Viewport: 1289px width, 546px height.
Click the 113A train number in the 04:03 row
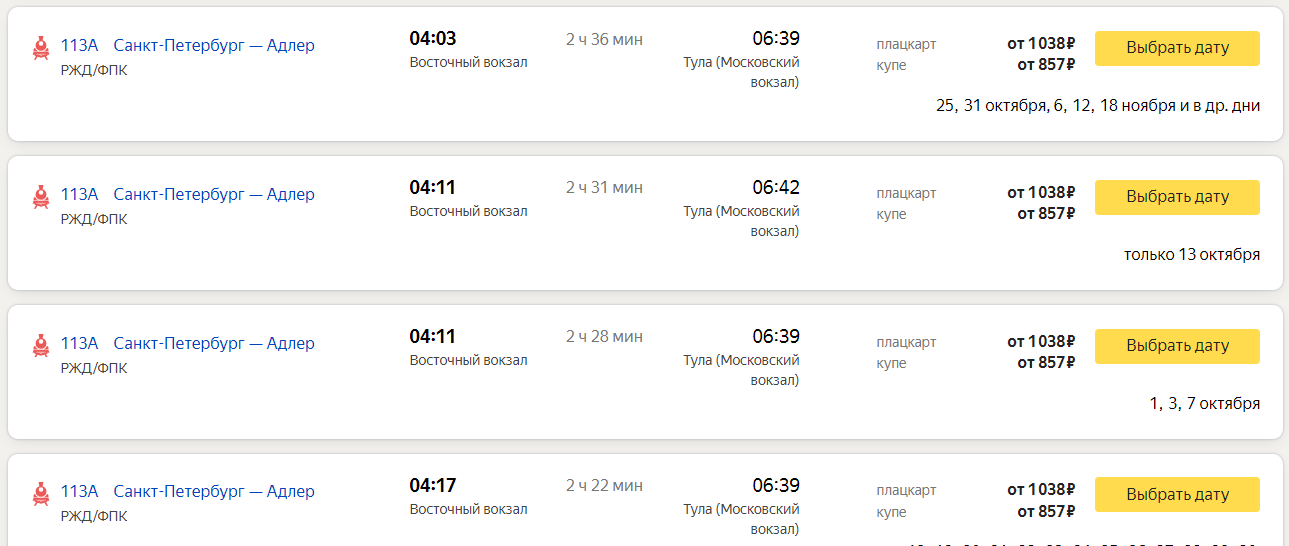click(x=79, y=45)
